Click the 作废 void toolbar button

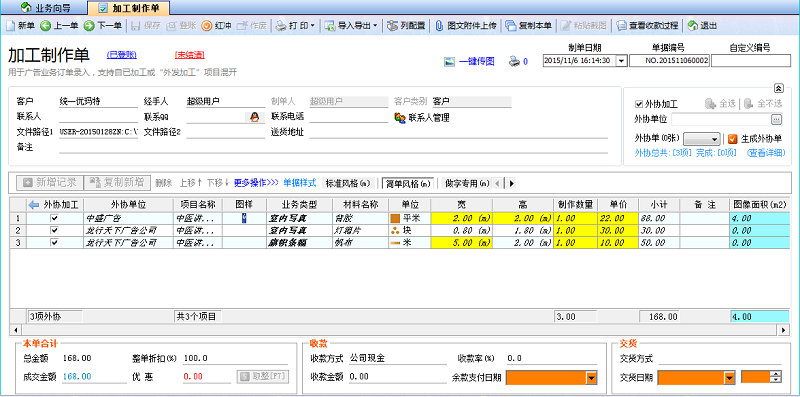point(252,26)
